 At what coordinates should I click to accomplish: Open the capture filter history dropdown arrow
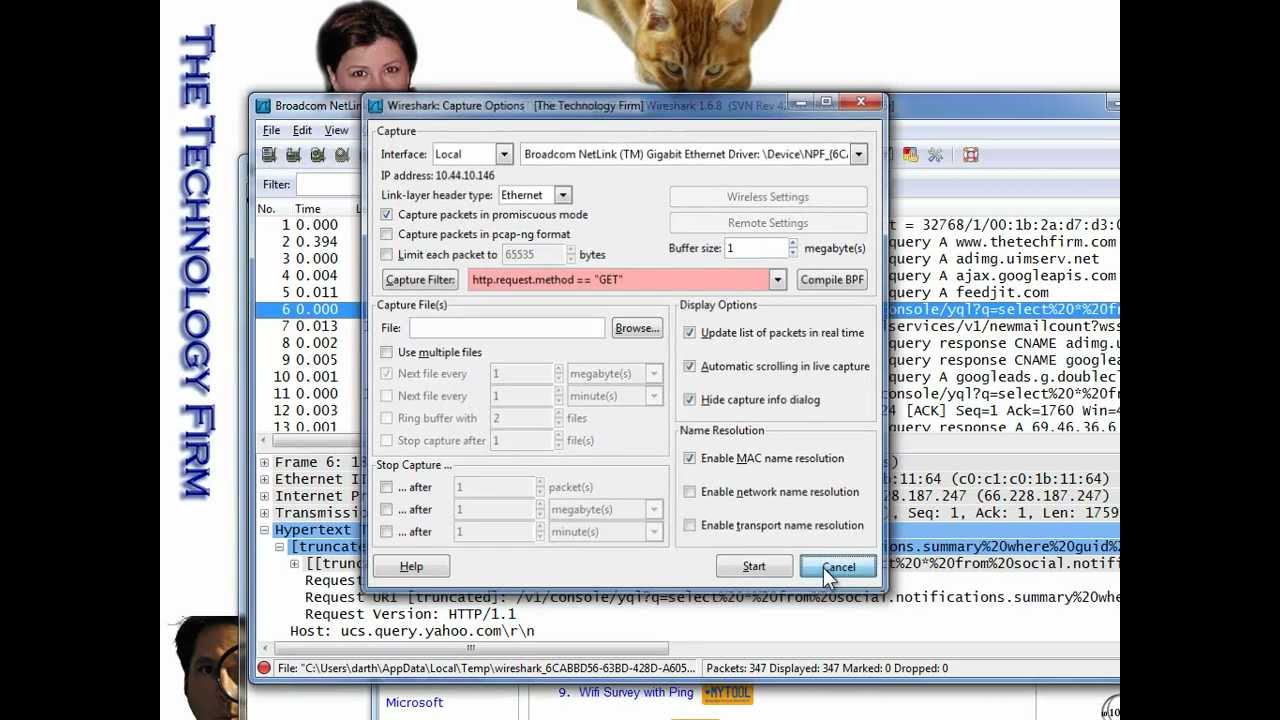pyautogui.click(x=777, y=280)
